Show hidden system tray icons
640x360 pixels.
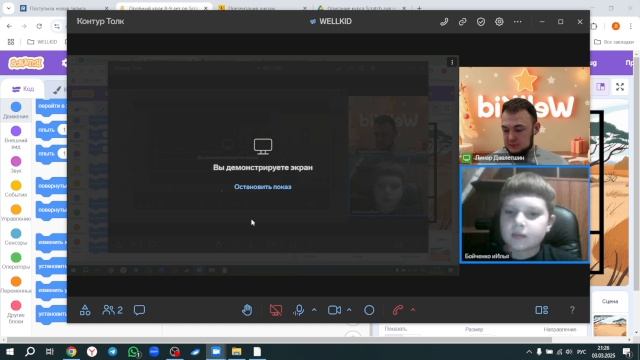tap(529, 352)
